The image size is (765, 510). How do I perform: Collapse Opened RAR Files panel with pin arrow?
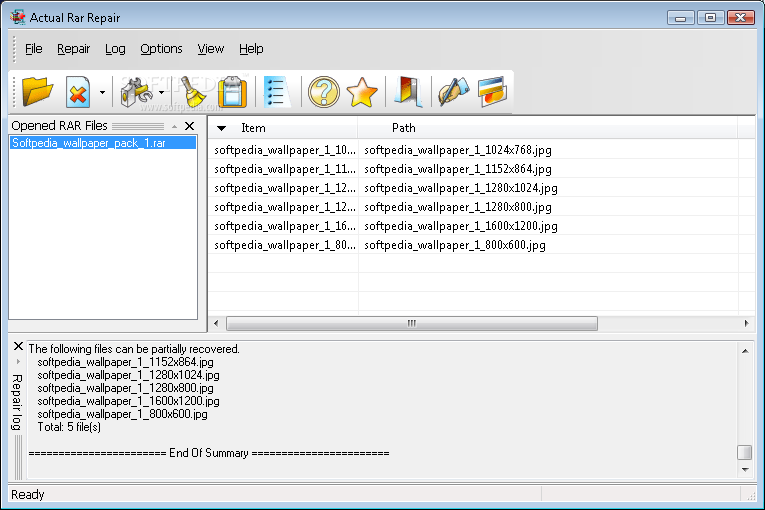(174, 126)
